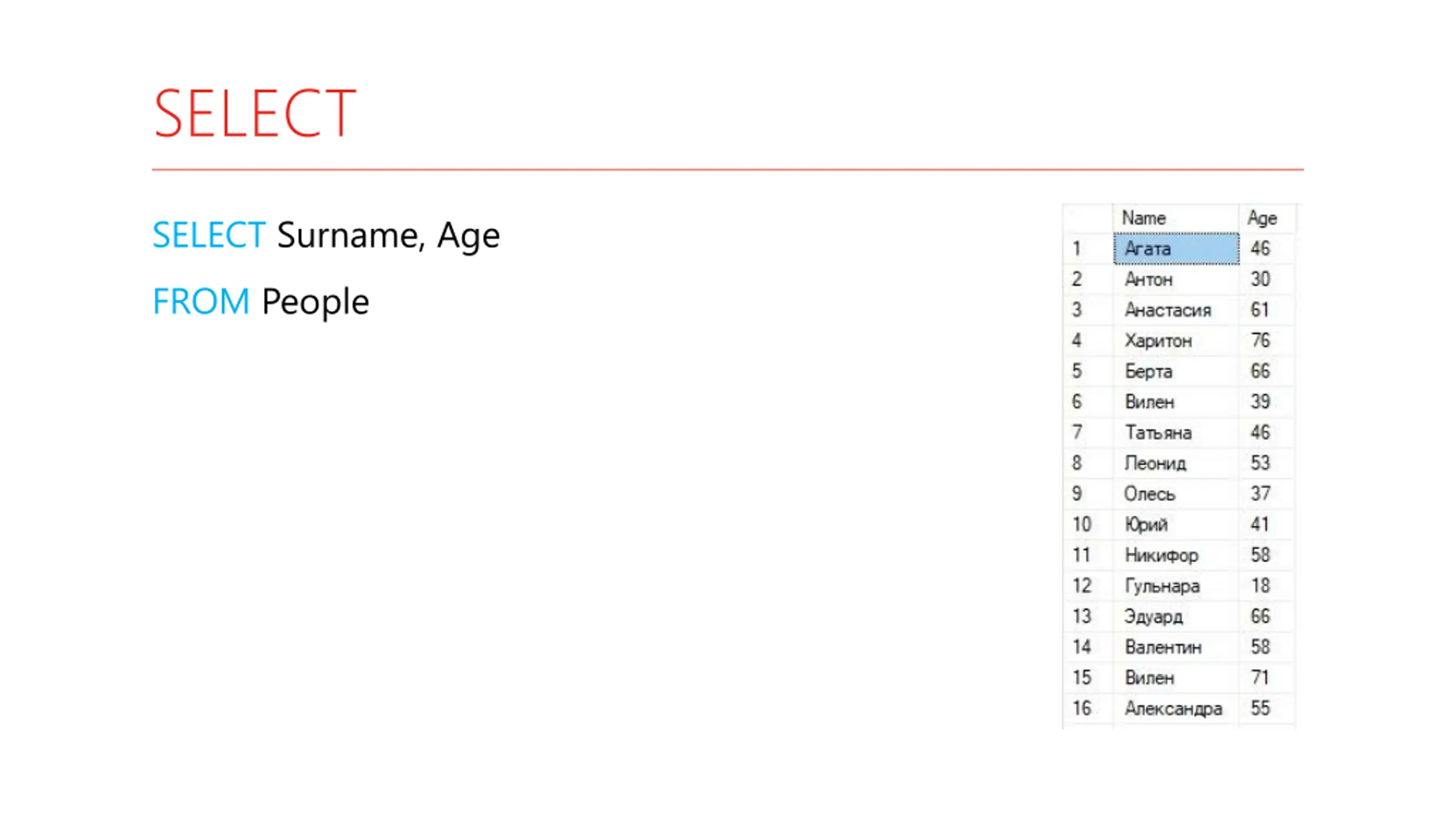This screenshot has height=819, width=1456.
Task: Select the highlighted Агата name cell
Action: coord(1176,249)
